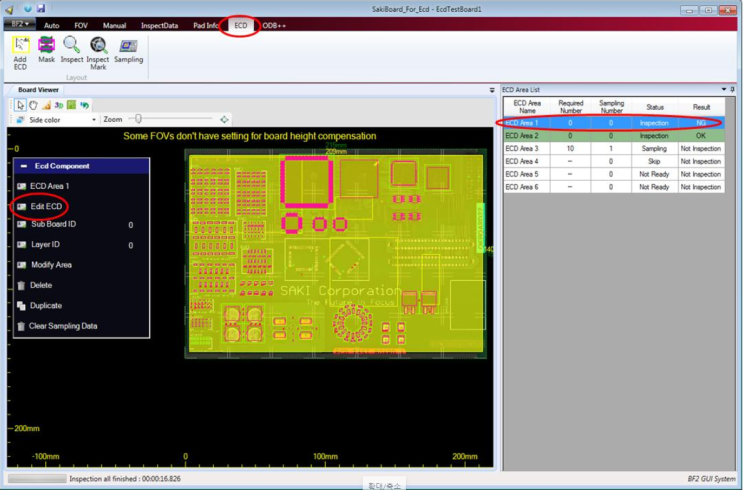Choose Duplicate in Ecd Component menu
This screenshot has height=490, width=743.
click(x=46, y=306)
